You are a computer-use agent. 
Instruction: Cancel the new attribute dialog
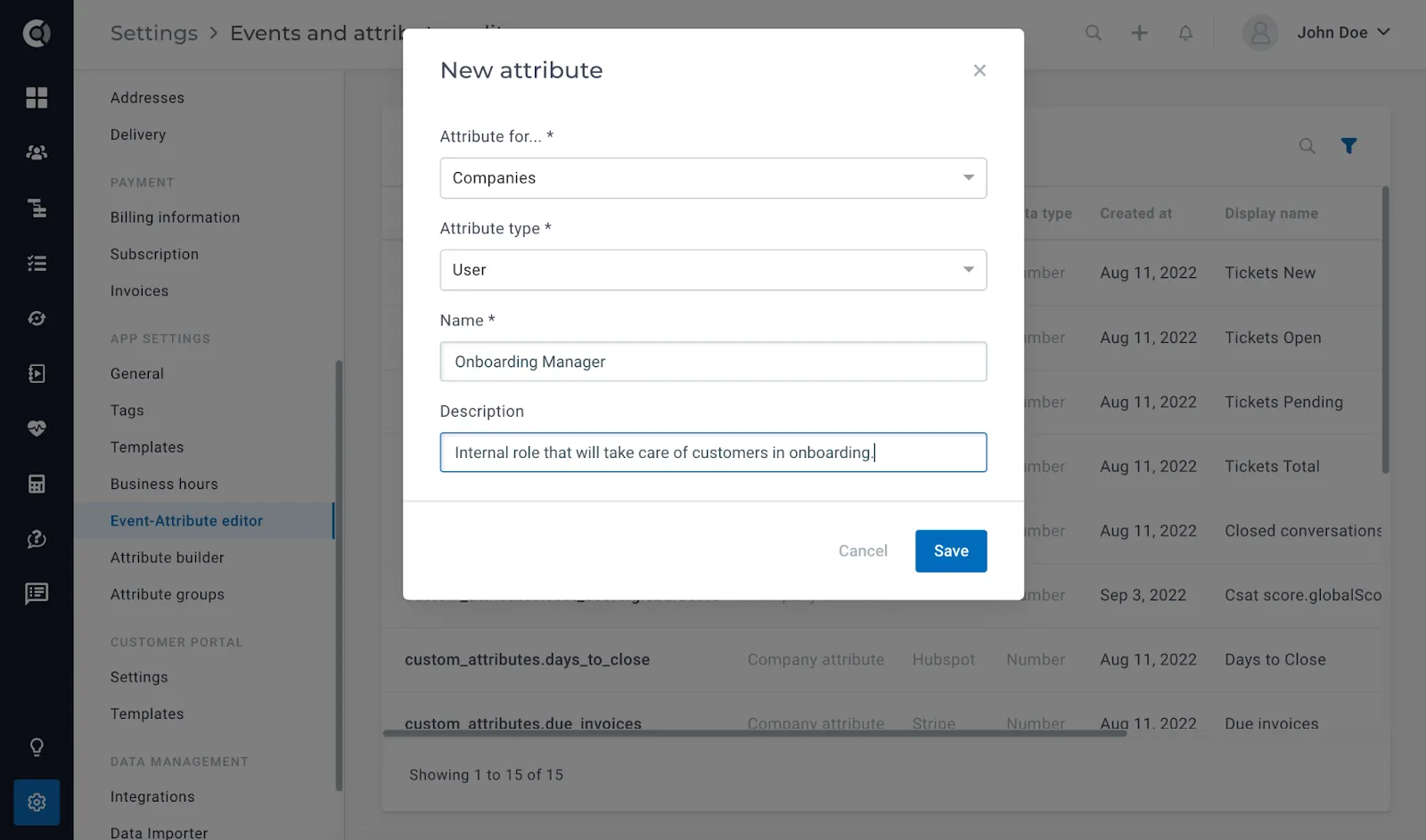[x=863, y=550]
